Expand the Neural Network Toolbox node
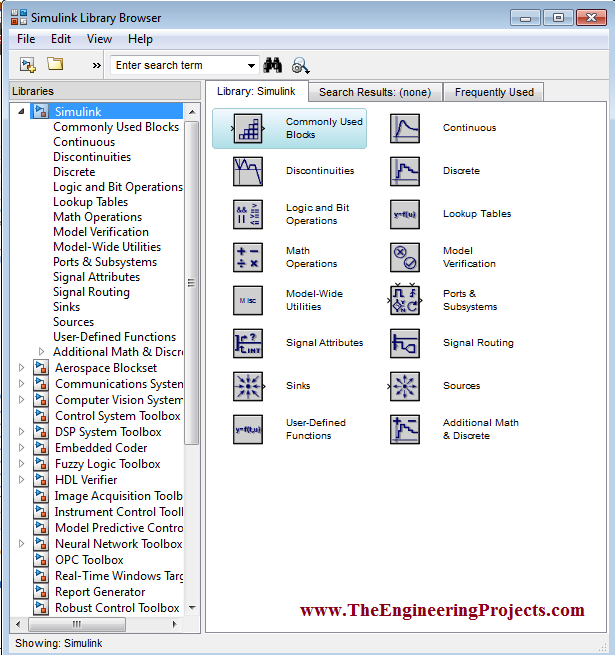The height and width of the screenshot is (655, 615). click(21, 543)
